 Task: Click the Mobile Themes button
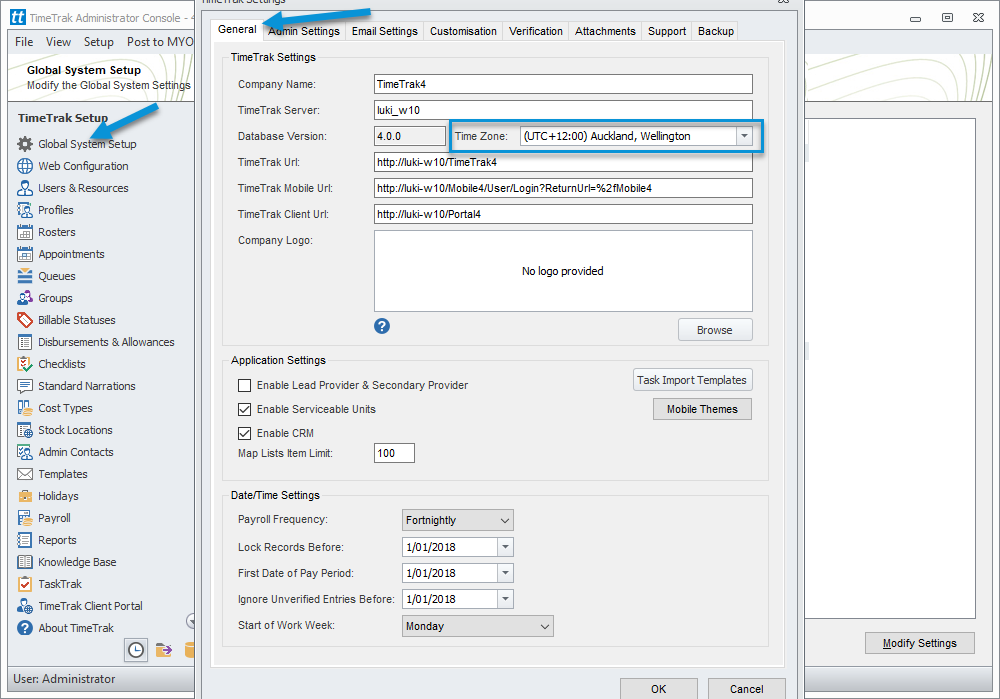click(702, 409)
